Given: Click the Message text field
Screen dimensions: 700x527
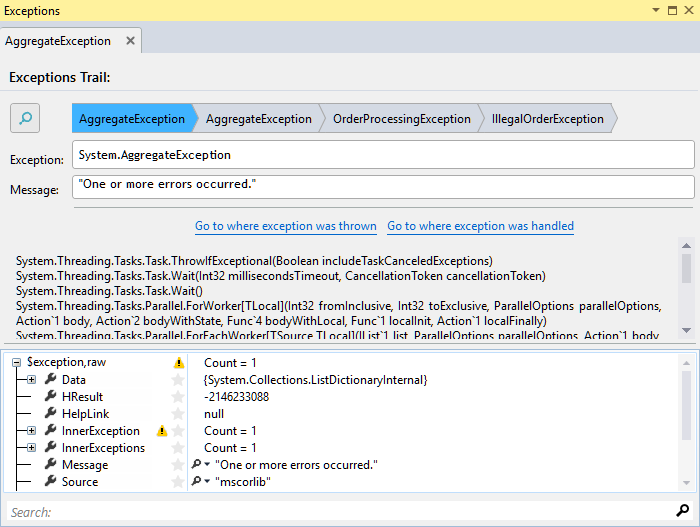Looking at the screenshot, I should [383, 187].
